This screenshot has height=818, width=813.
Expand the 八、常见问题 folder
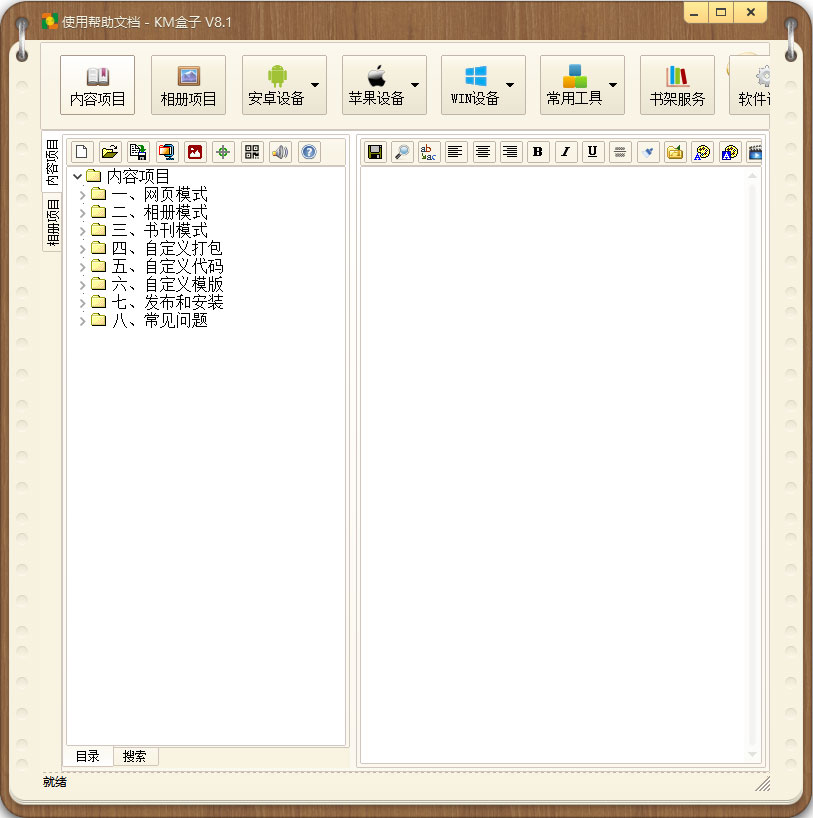[82, 321]
